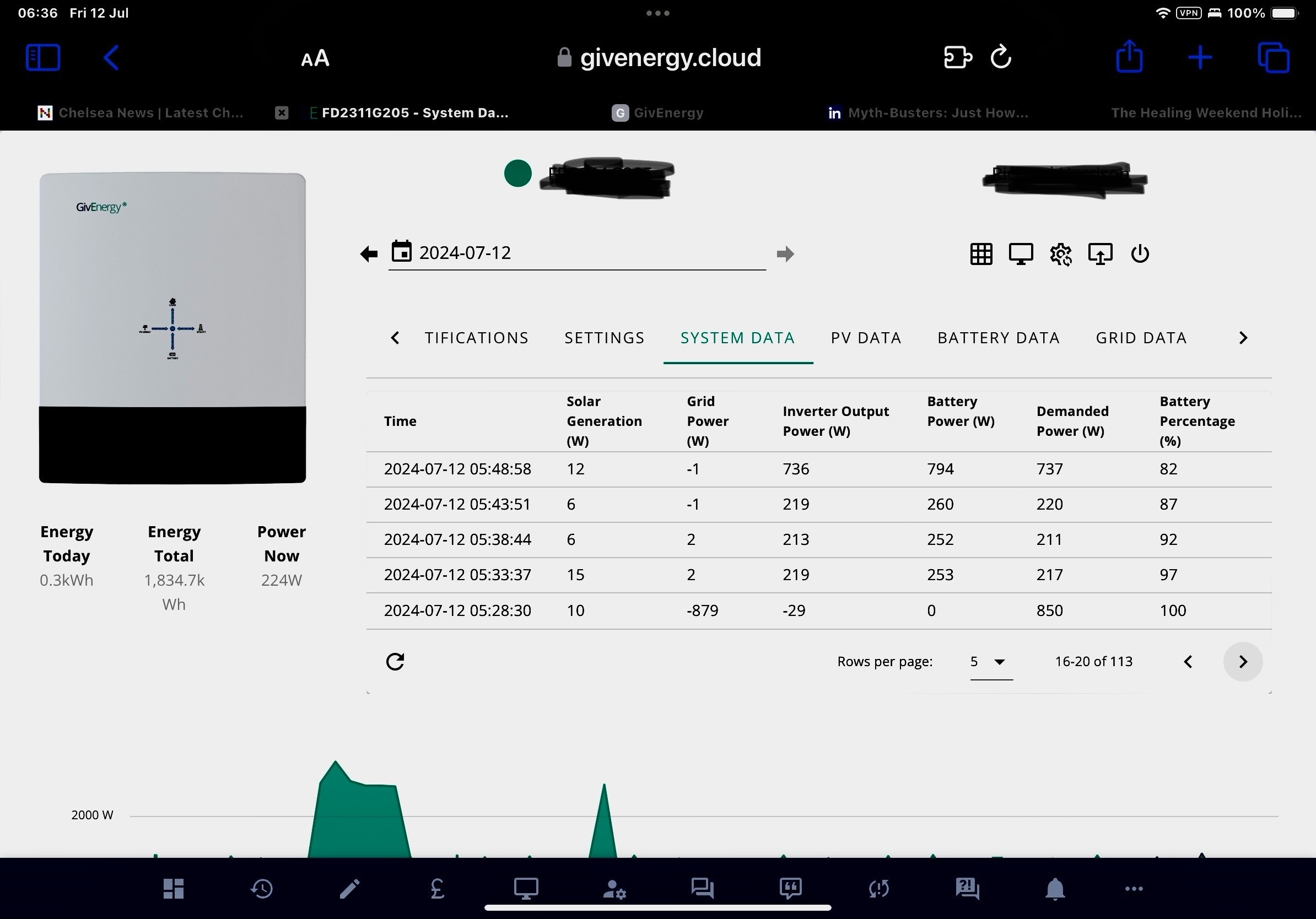Viewport: 1316px width, 919px height.
Task: Open the Battery Data tab
Action: click(999, 338)
